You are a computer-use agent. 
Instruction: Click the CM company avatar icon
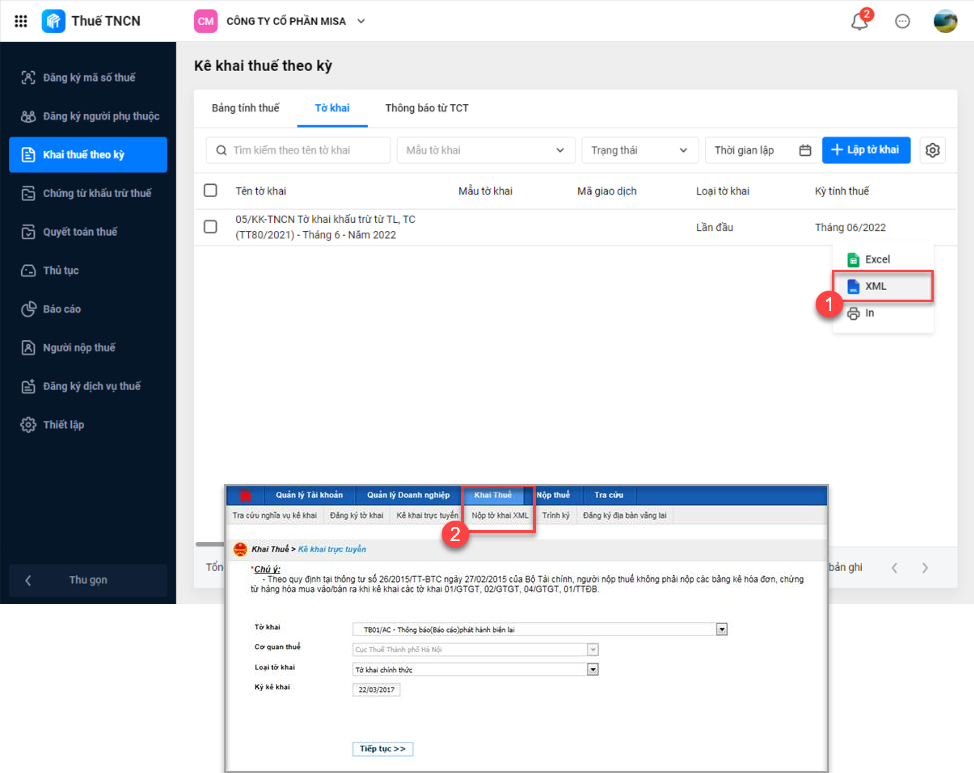(x=206, y=21)
